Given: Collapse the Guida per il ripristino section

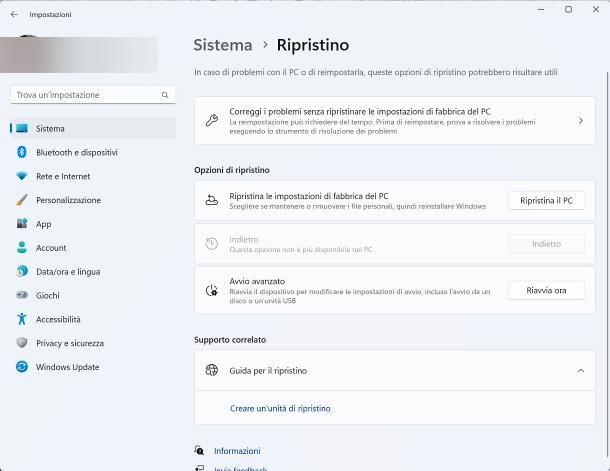Looking at the screenshot, I should [580, 371].
